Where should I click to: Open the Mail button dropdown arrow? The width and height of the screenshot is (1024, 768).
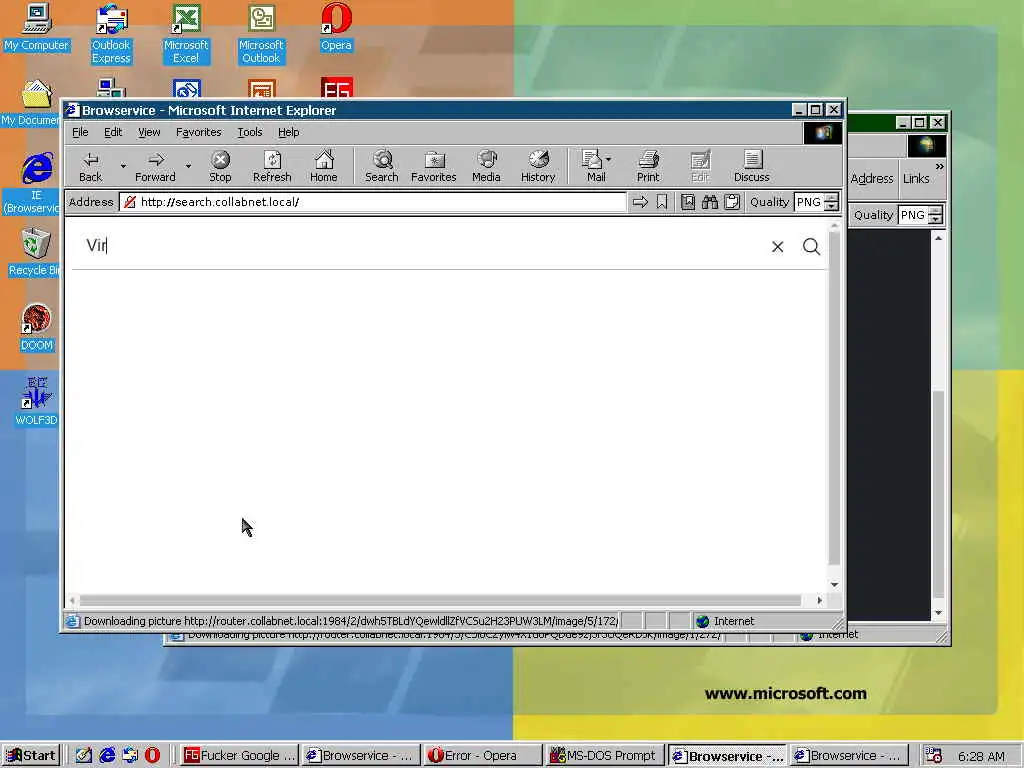[609, 159]
